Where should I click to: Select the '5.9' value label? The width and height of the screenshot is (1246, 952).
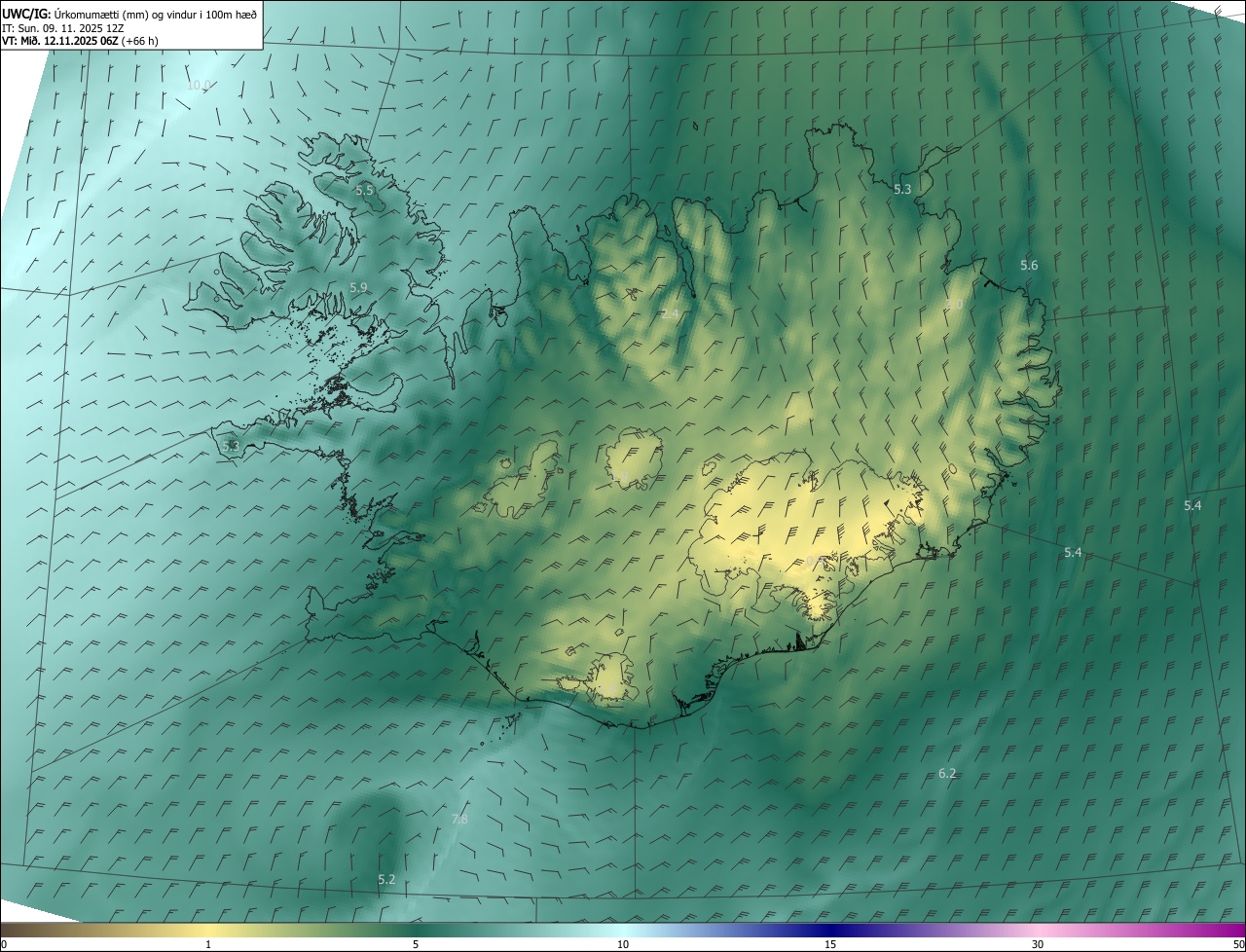point(358,288)
